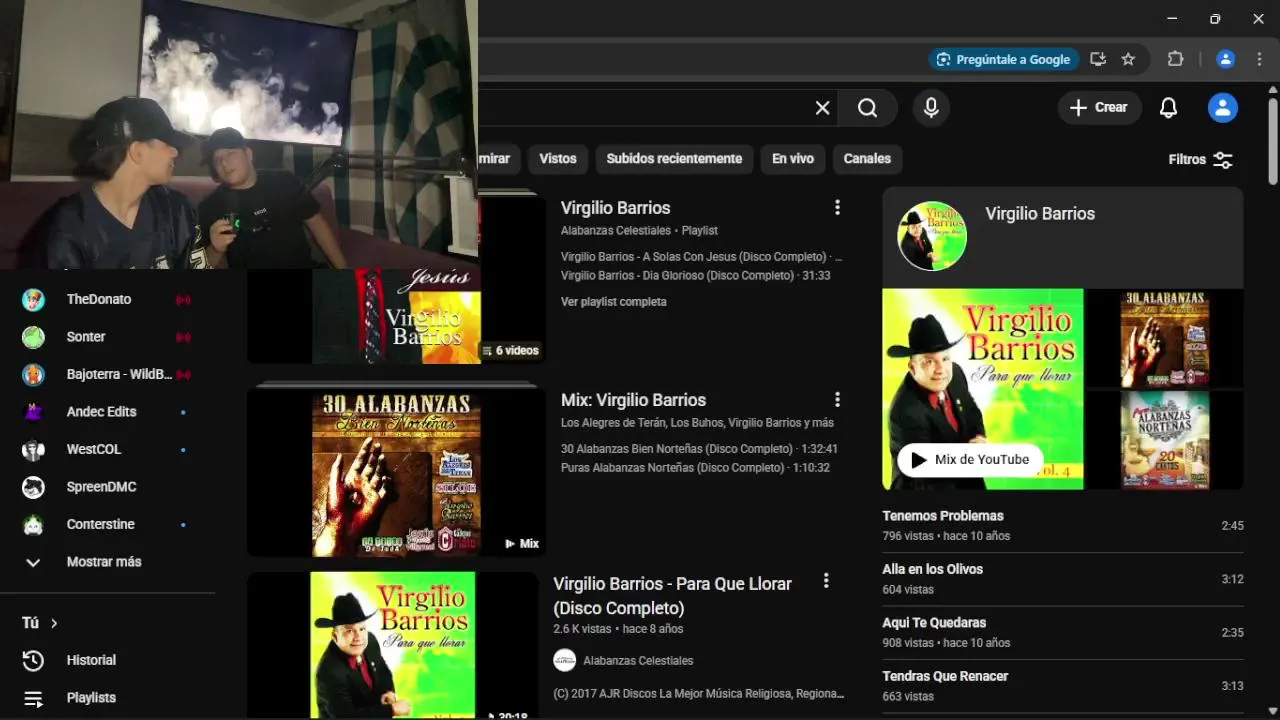This screenshot has width=1280, height=720.
Task: Open Alabanzas Norteñas small thumbnail in panel
Action: tap(1165, 440)
